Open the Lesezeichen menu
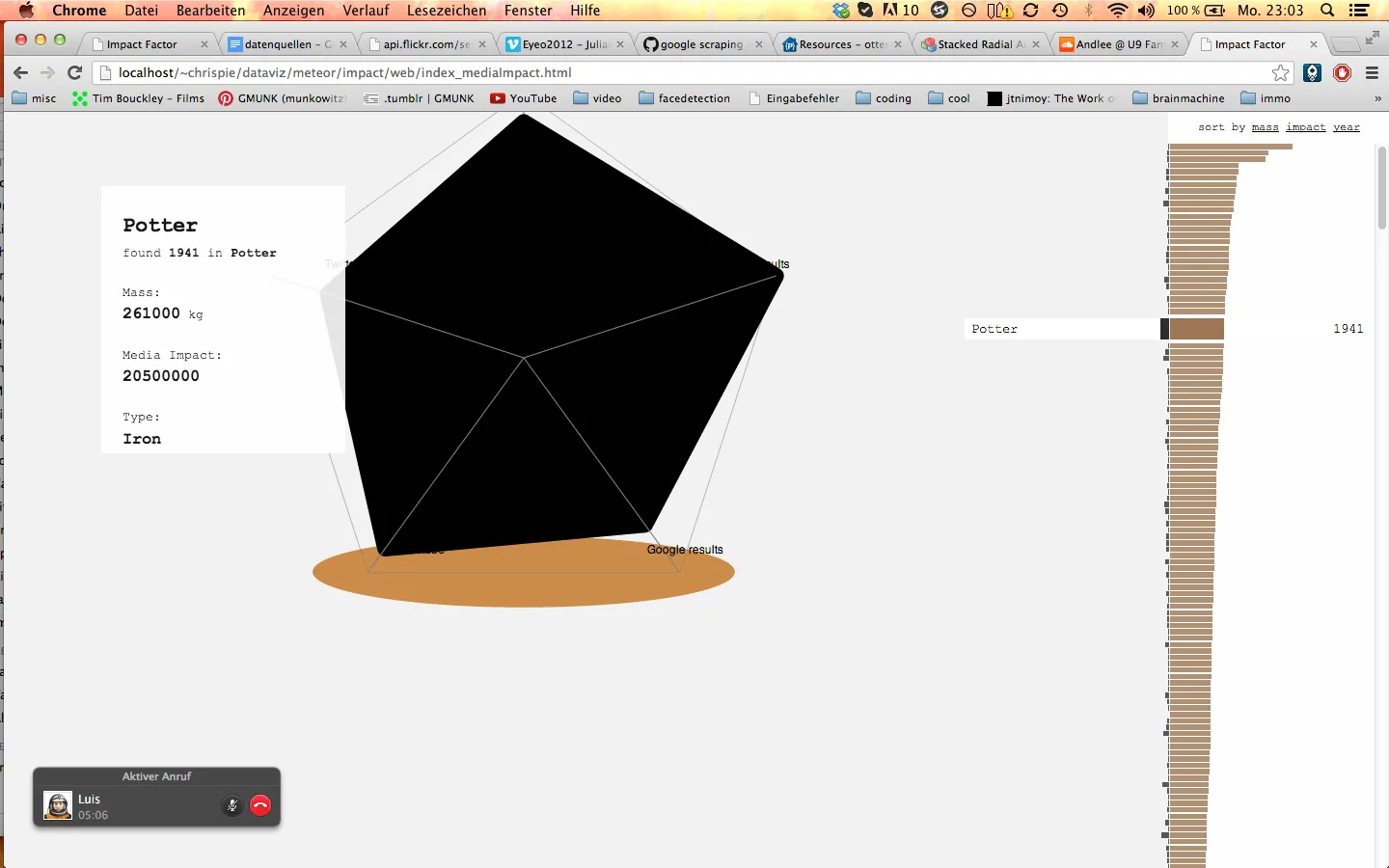This screenshot has height=868, width=1389. click(x=447, y=11)
